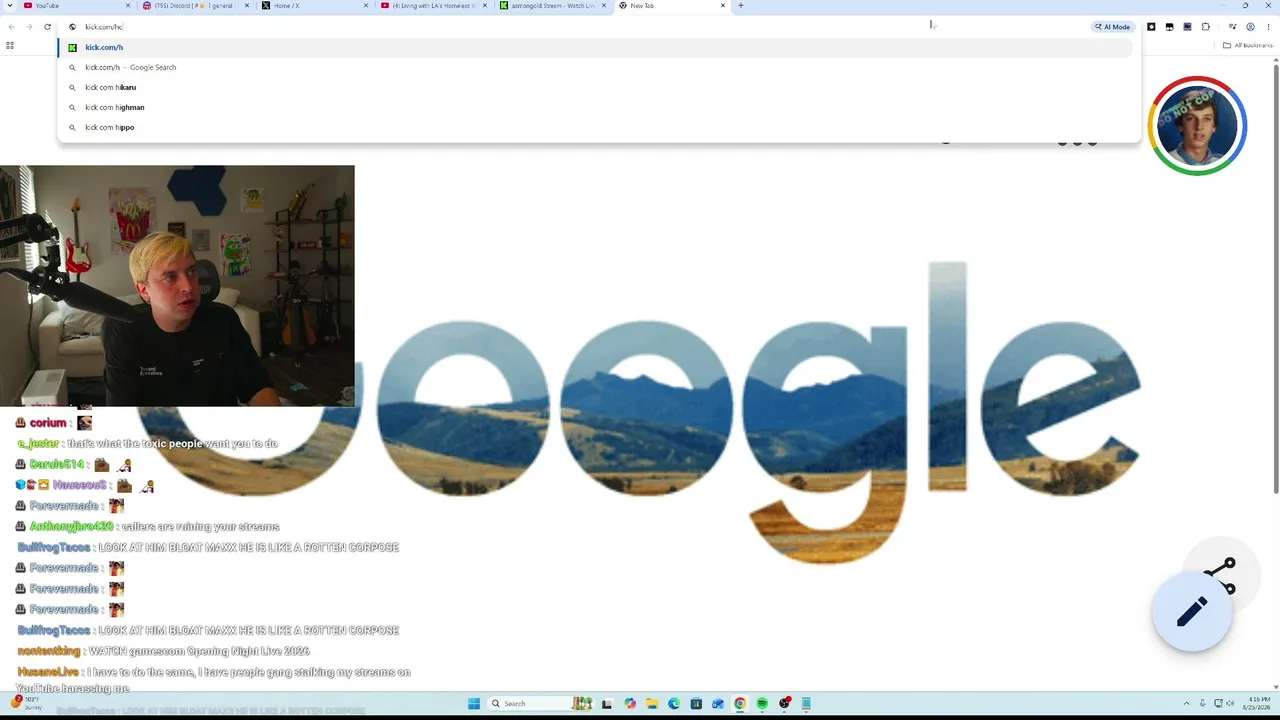Open the last teal app on the taskbar
1280x720 pixels.
806,703
